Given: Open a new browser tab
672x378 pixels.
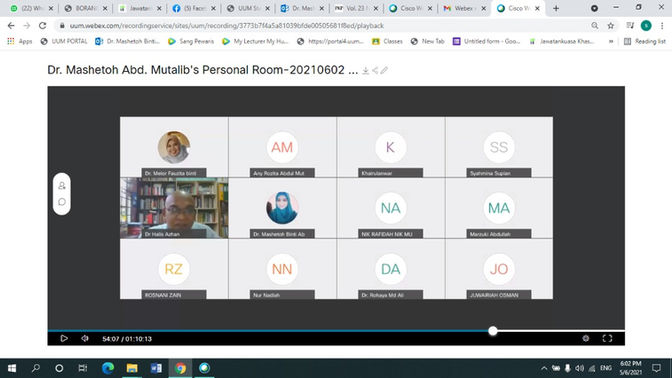Looking at the screenshot, I should (x=556, y=8).
